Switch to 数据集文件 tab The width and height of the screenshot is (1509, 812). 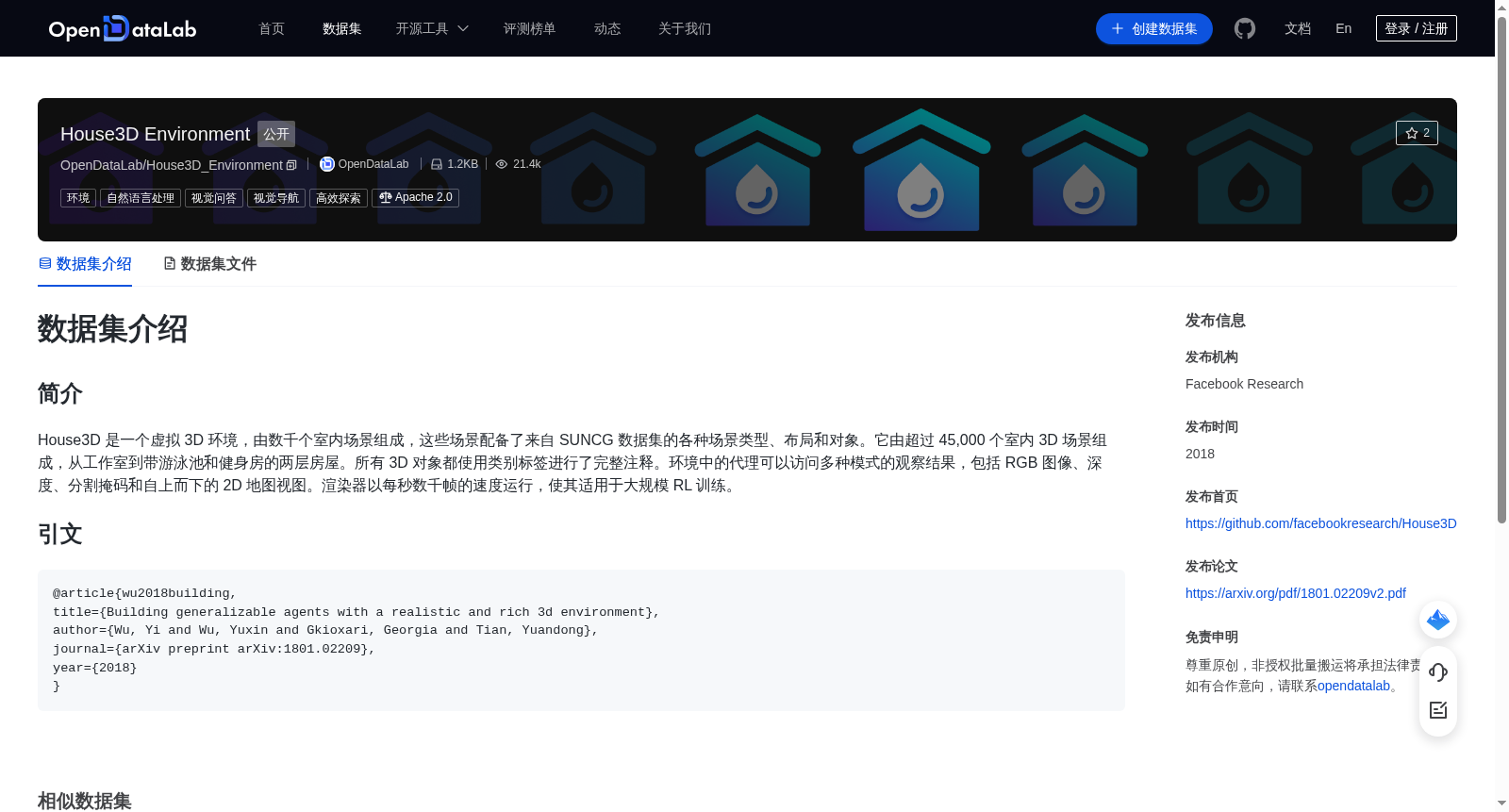click(x=209, y=264)
